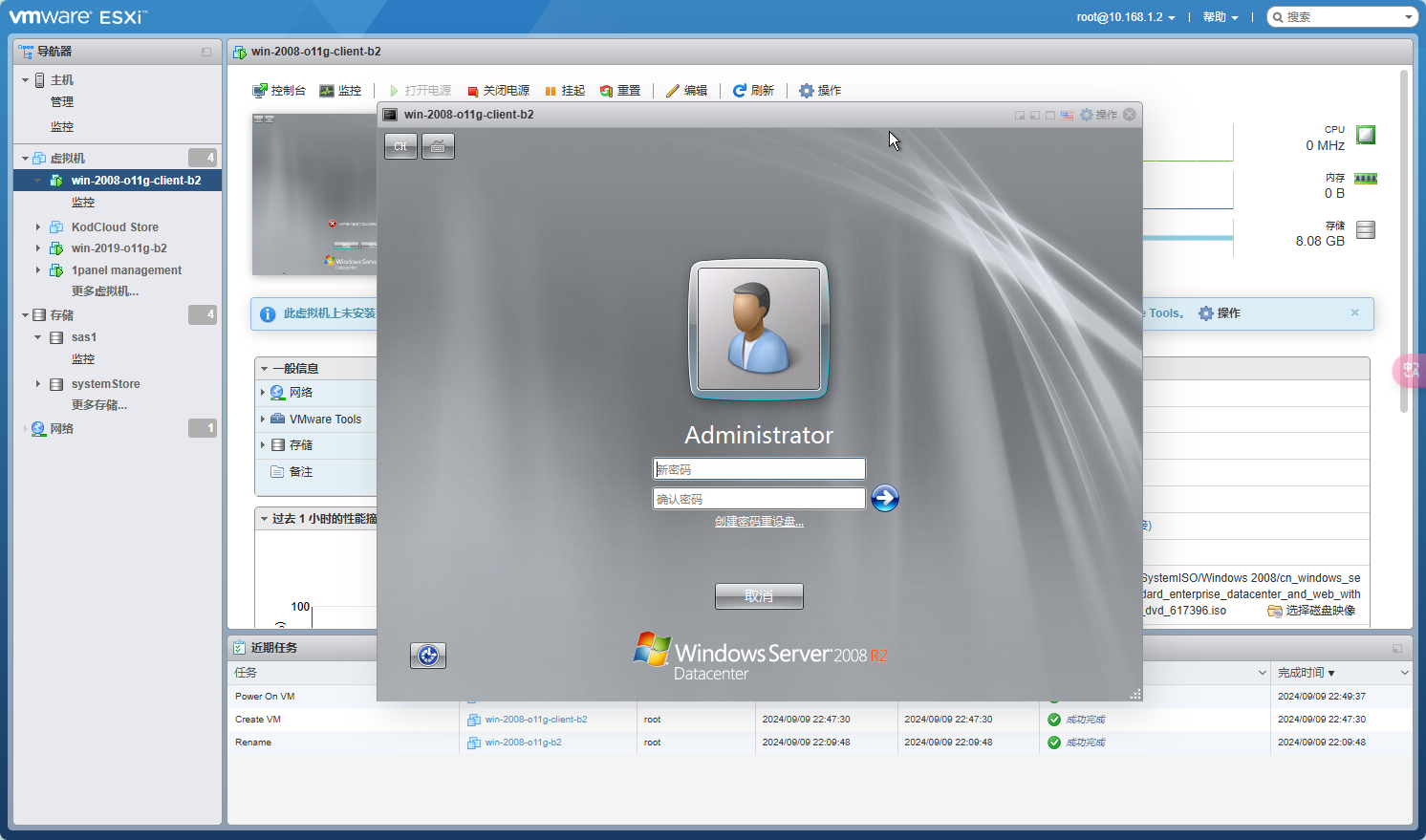This screenshot has width=1426, height=840.
Task: Expand the VMware Tools row
Action: (263, 419)
